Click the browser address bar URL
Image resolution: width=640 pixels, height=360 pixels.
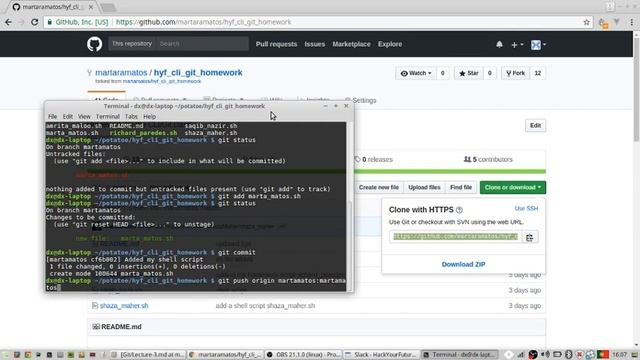point(203,22)
